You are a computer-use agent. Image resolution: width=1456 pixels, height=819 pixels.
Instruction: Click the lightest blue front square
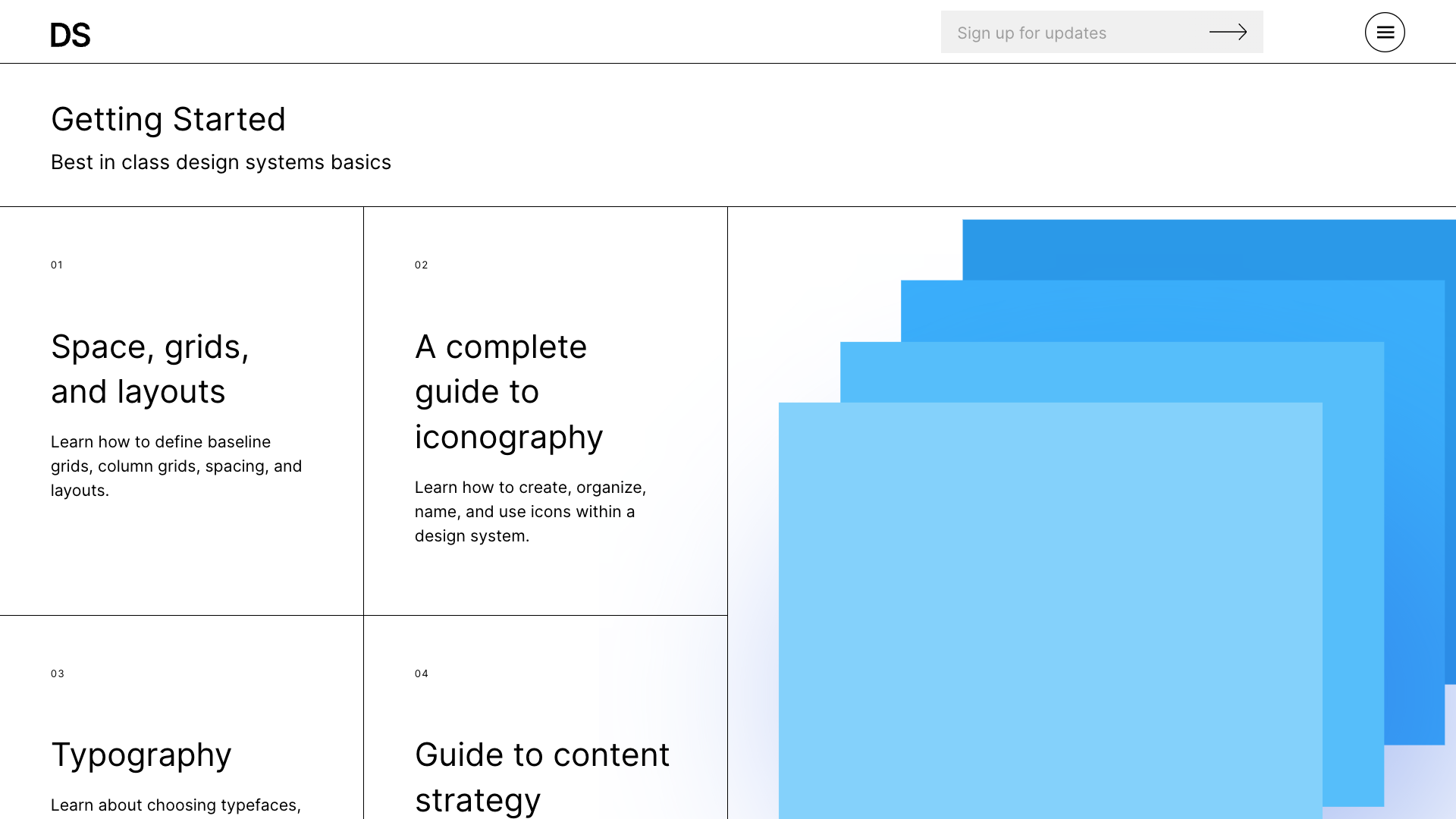coord(1050,610)
